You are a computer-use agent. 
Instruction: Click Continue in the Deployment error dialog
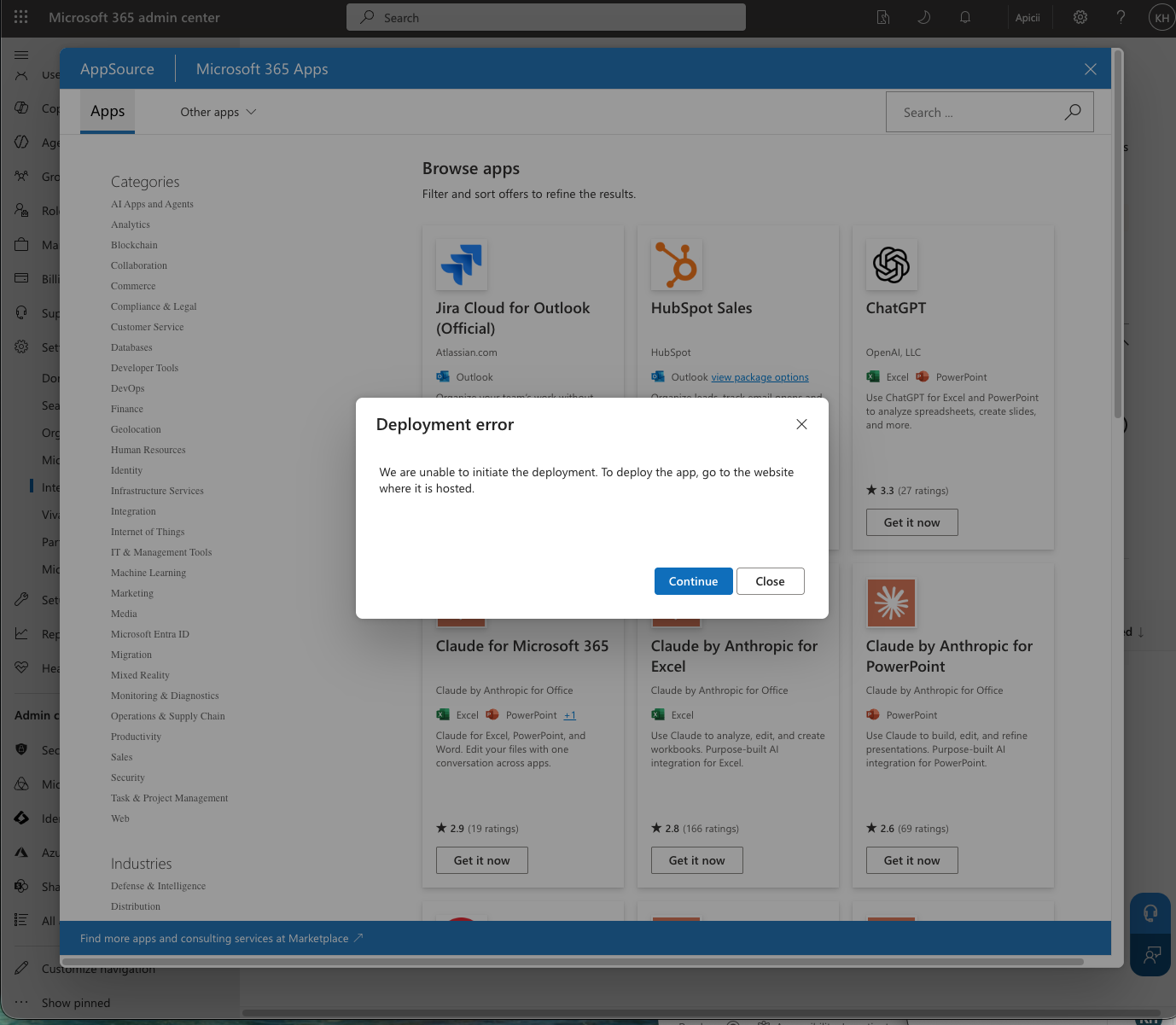[694, 581]
